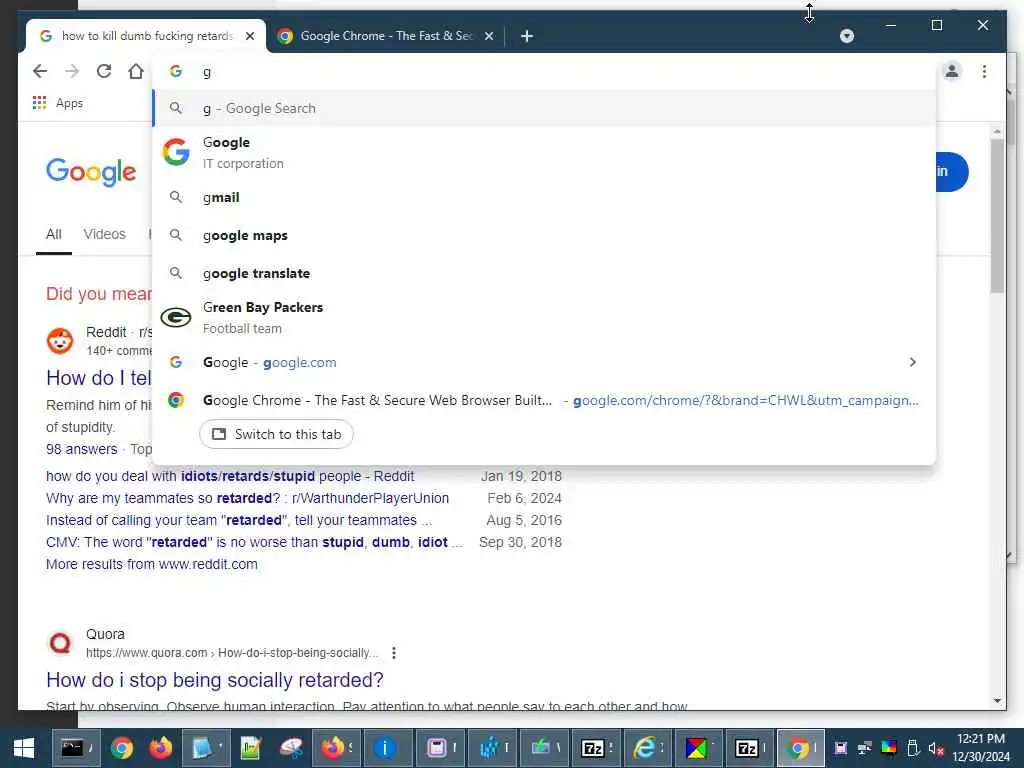Open the '98 answers' link
1024x768 pixels.
[82, 449]
